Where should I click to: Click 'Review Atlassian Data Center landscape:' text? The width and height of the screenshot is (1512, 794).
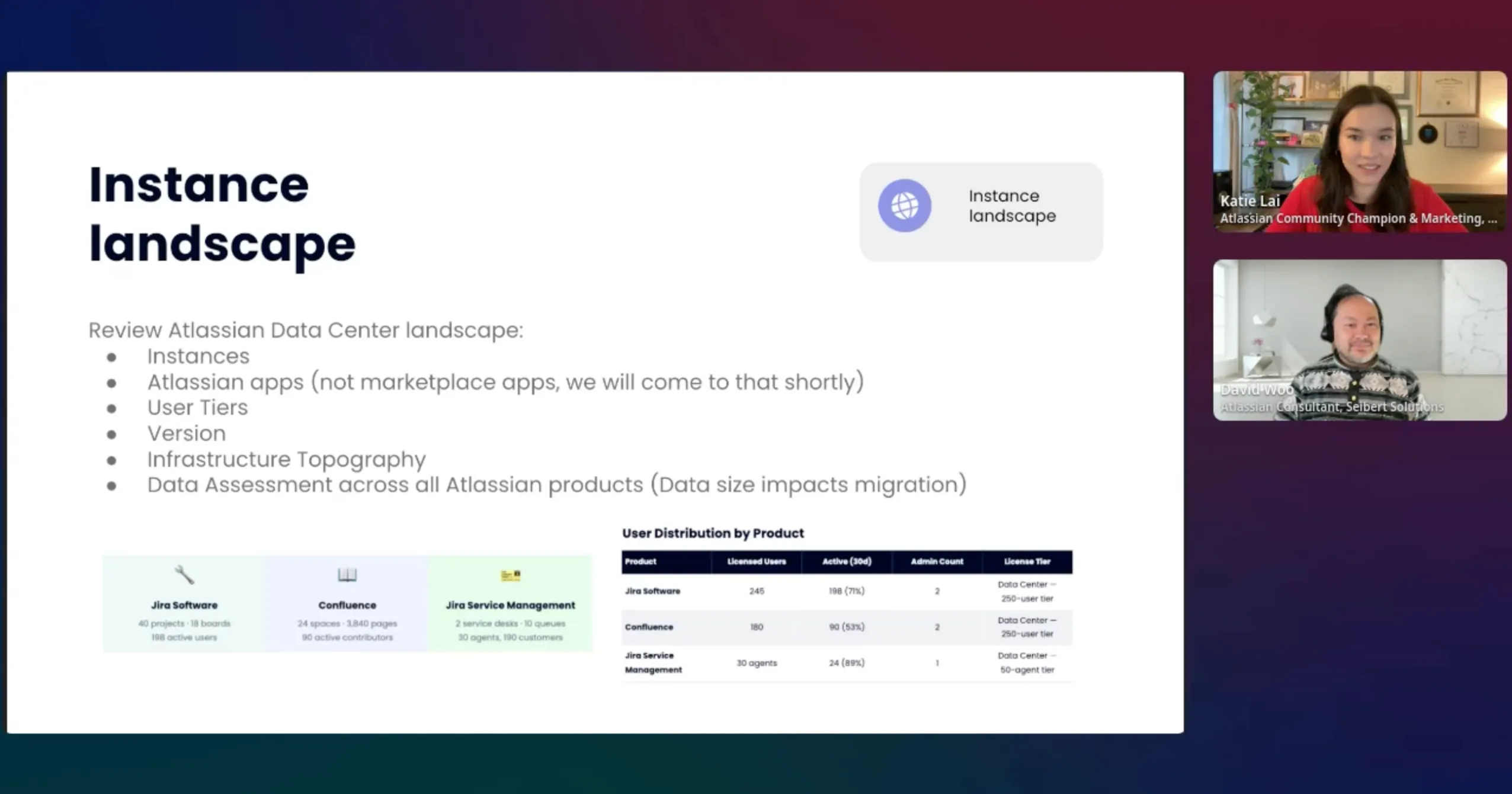click(x=306, y=330)
